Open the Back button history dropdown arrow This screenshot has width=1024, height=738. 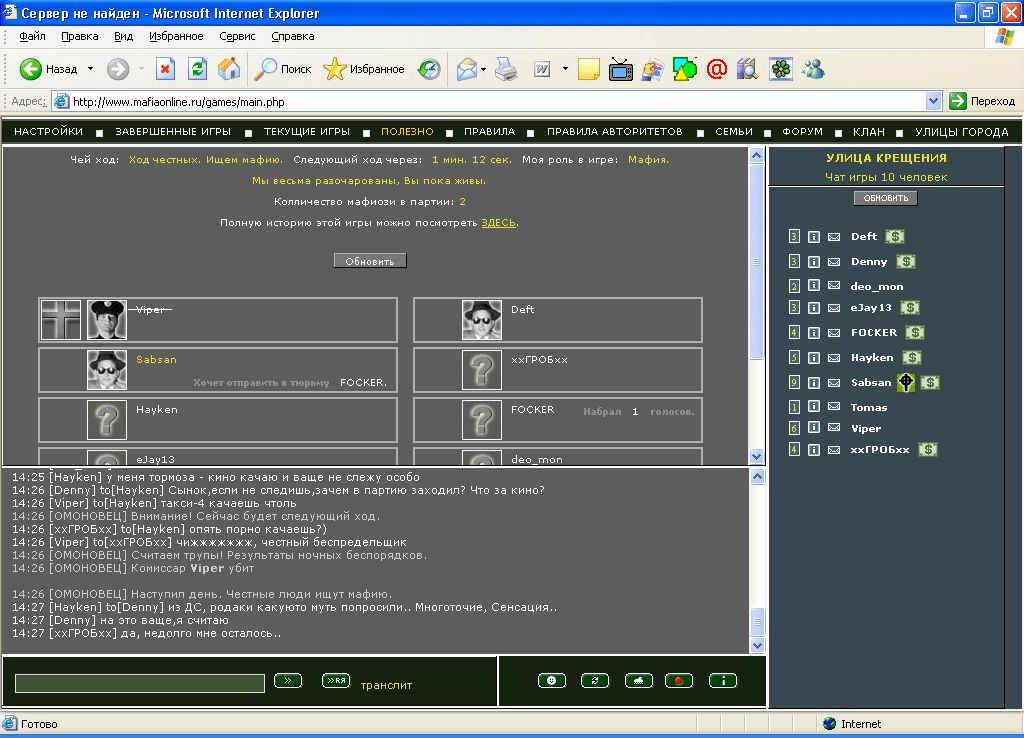pos(90,69)
